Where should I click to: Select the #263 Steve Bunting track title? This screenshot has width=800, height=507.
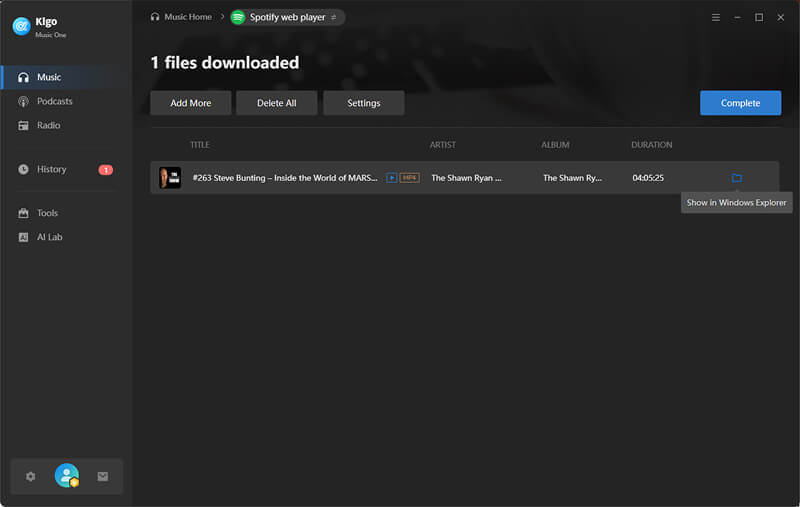(x=285, y=178)
